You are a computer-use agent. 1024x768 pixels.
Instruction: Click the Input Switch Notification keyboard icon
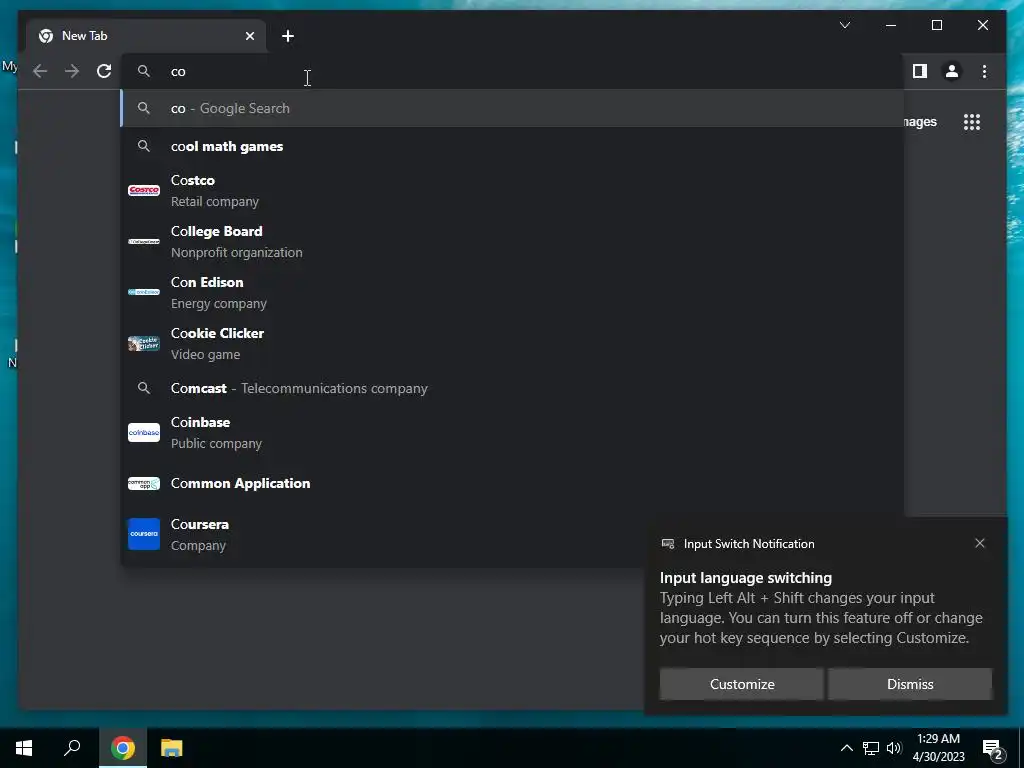click(x=667, y=544)
